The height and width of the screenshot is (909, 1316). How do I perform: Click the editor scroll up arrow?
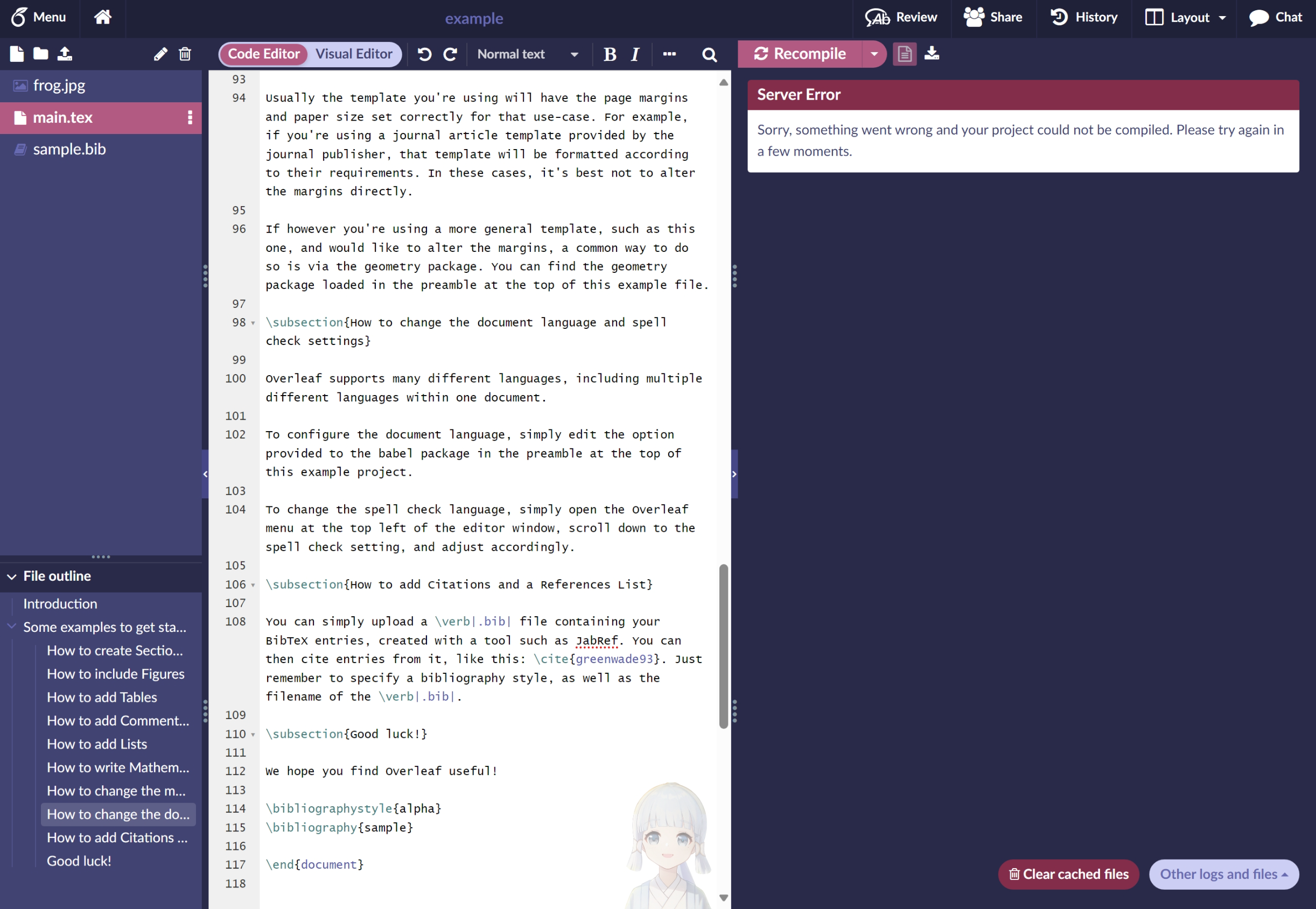724,82
